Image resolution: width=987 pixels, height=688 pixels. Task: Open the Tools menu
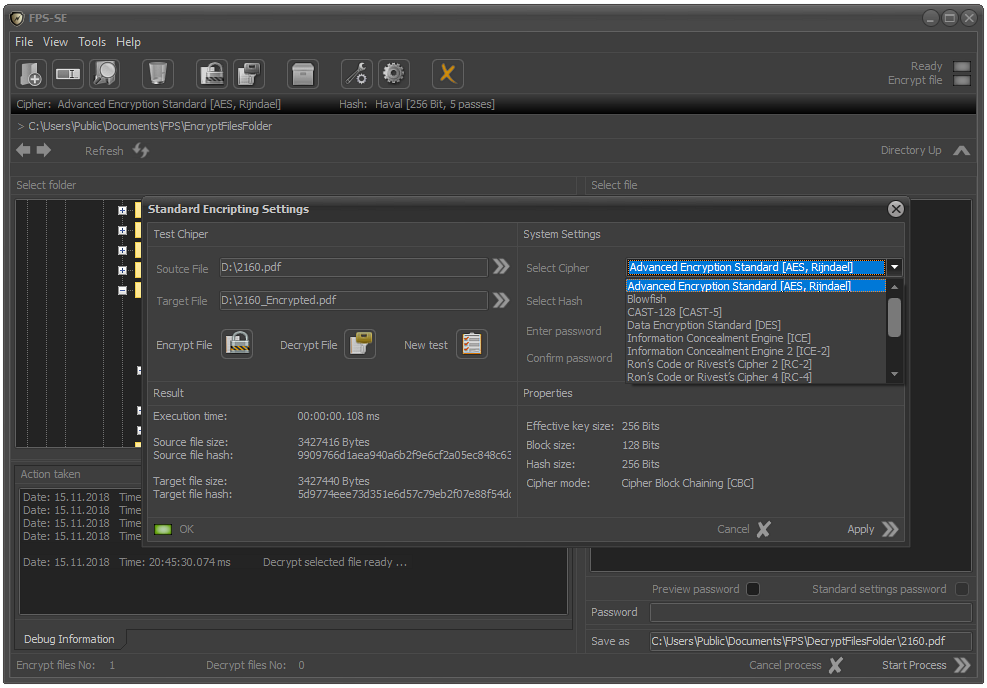click(92, 42)
